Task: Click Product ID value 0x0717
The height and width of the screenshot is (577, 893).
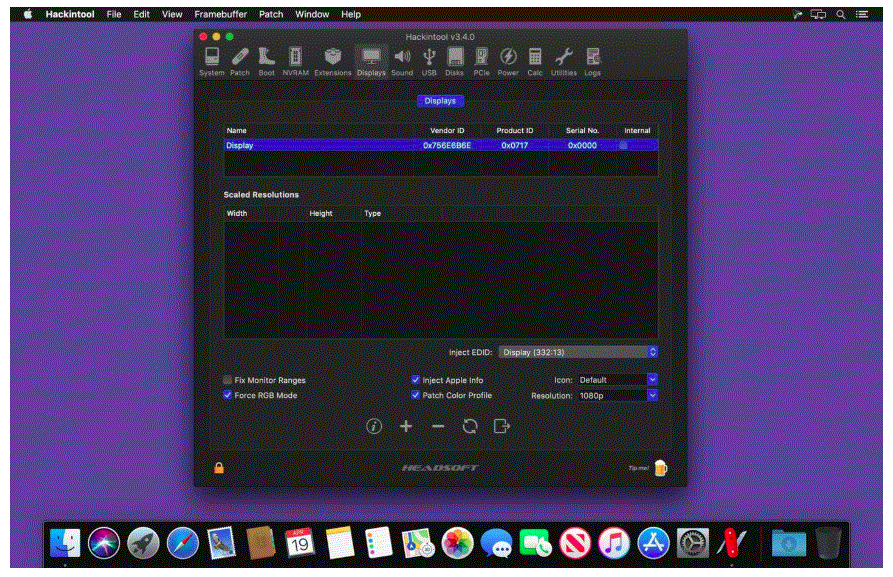Action: [x=515, y=145]
